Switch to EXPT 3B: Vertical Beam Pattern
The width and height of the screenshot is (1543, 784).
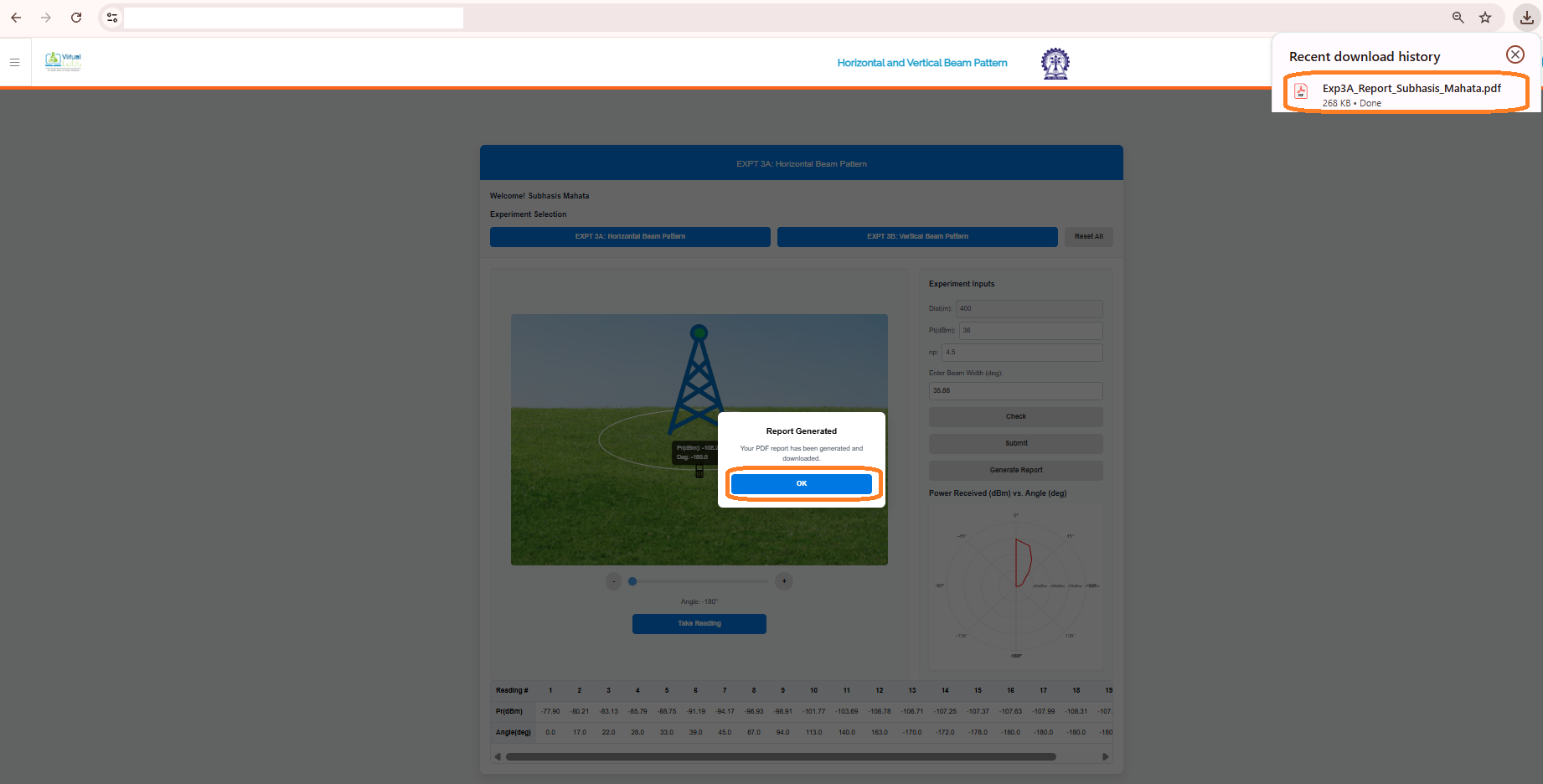point(917,237)
